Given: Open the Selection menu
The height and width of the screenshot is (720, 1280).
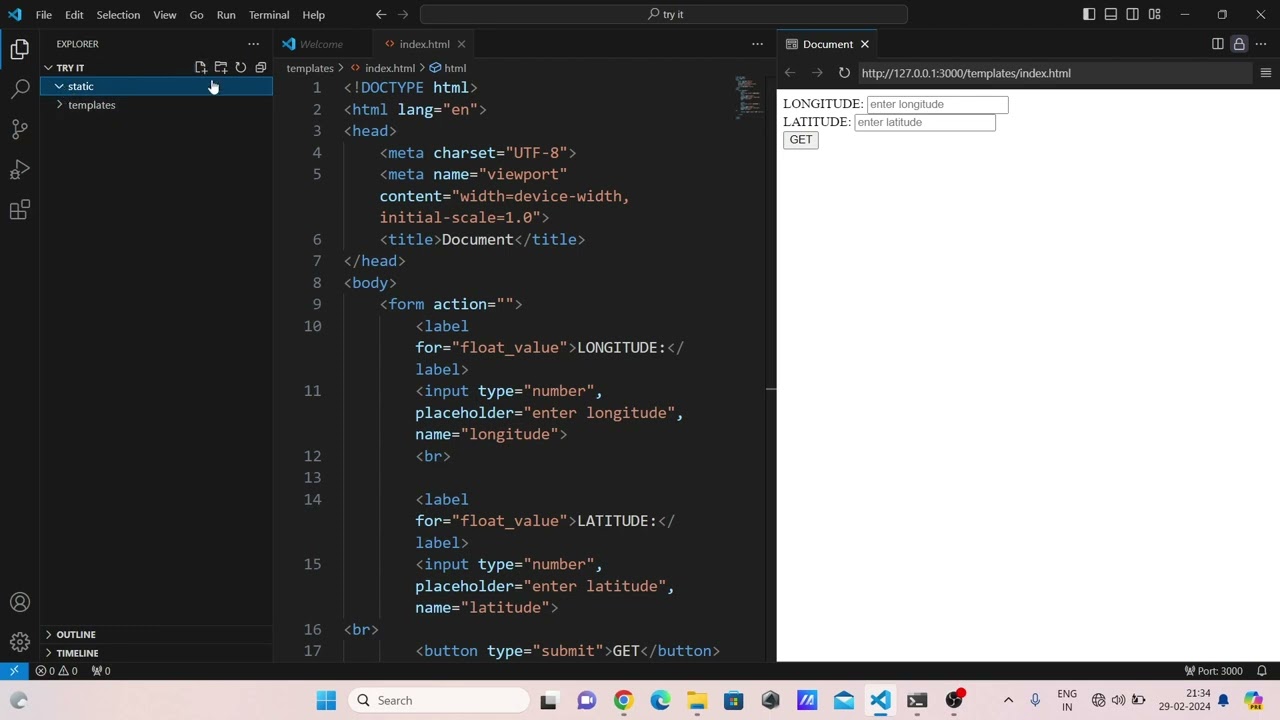Looking at the screenshot, I should coord(118,15).
